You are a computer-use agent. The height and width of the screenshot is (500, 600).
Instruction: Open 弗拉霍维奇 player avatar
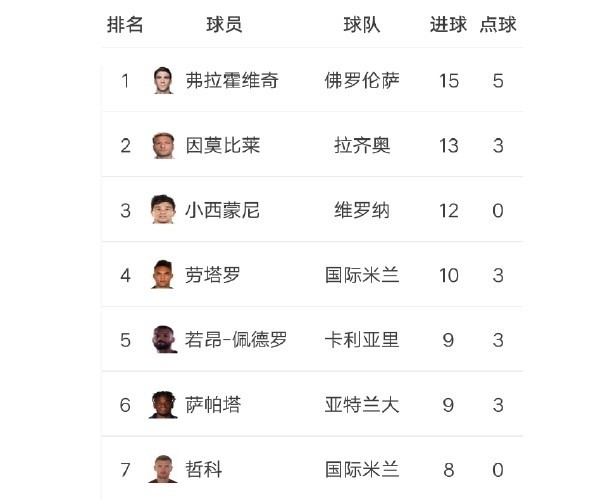pos(163,80)
